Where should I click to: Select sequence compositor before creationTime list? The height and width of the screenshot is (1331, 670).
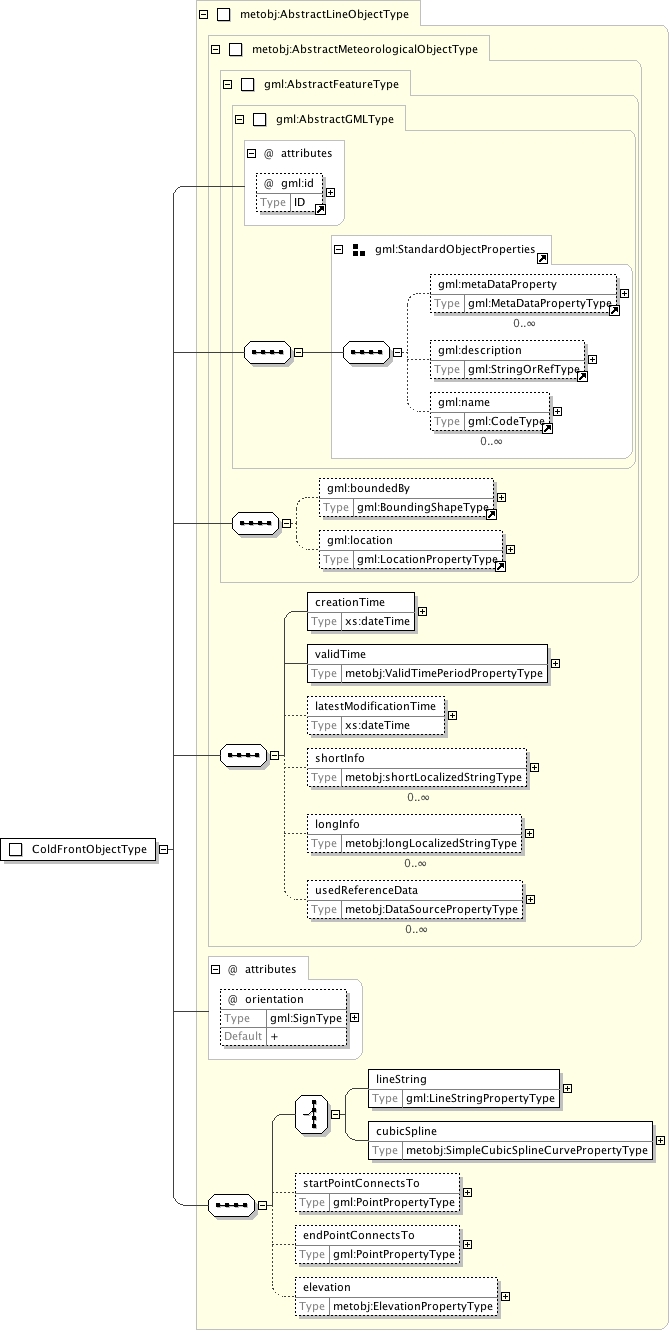(x=243, y=755)
